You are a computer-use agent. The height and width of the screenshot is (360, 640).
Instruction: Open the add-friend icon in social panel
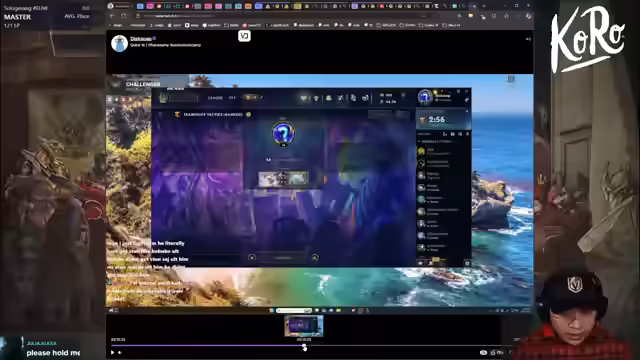coord(445,134)
